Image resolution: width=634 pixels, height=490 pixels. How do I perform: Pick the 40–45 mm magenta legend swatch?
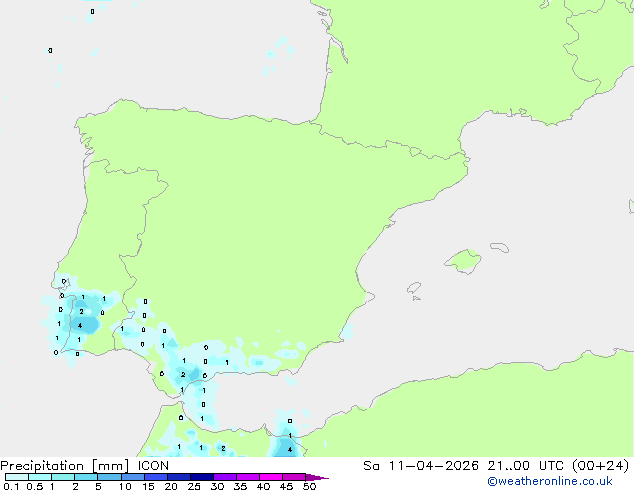(x=271, y=477)
